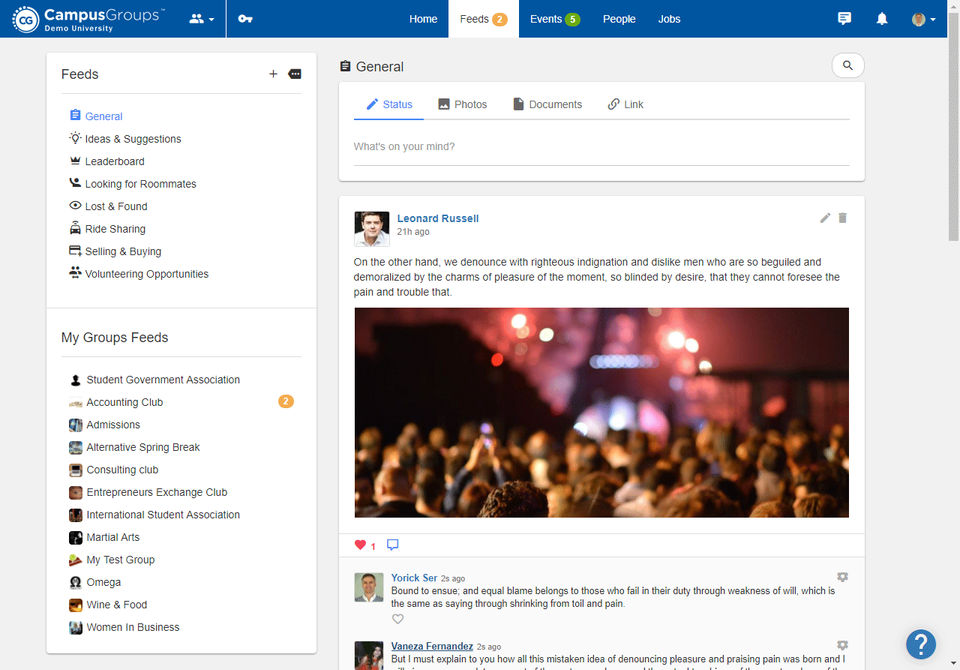
Task: Click Leonard Russell's profile photo
Action: pyautogui.click(x=372, y=228)
